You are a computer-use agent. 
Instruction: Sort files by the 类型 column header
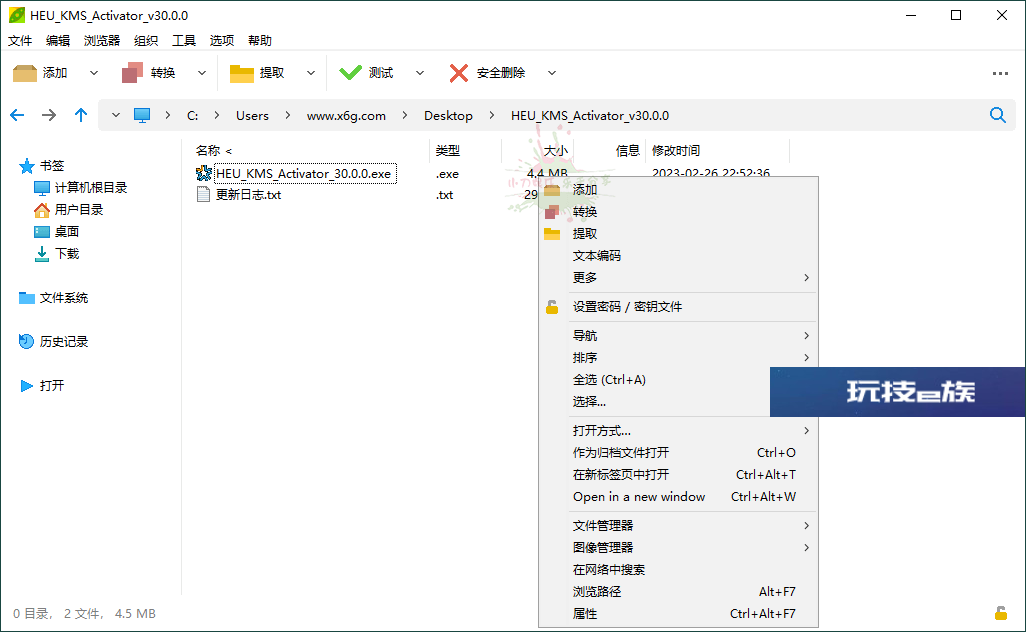coord(448,150)
